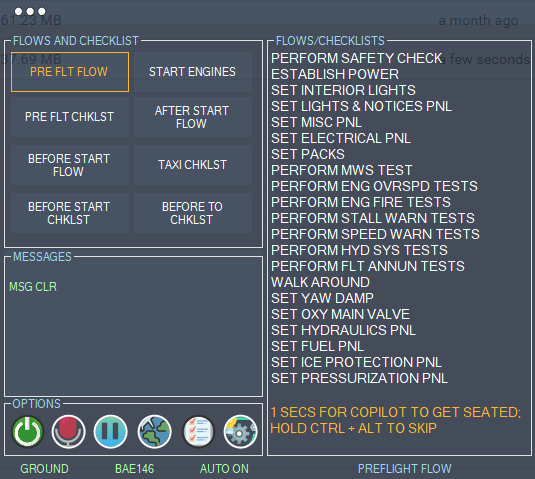Choose BEFORE START FLOW

point(70,165)
